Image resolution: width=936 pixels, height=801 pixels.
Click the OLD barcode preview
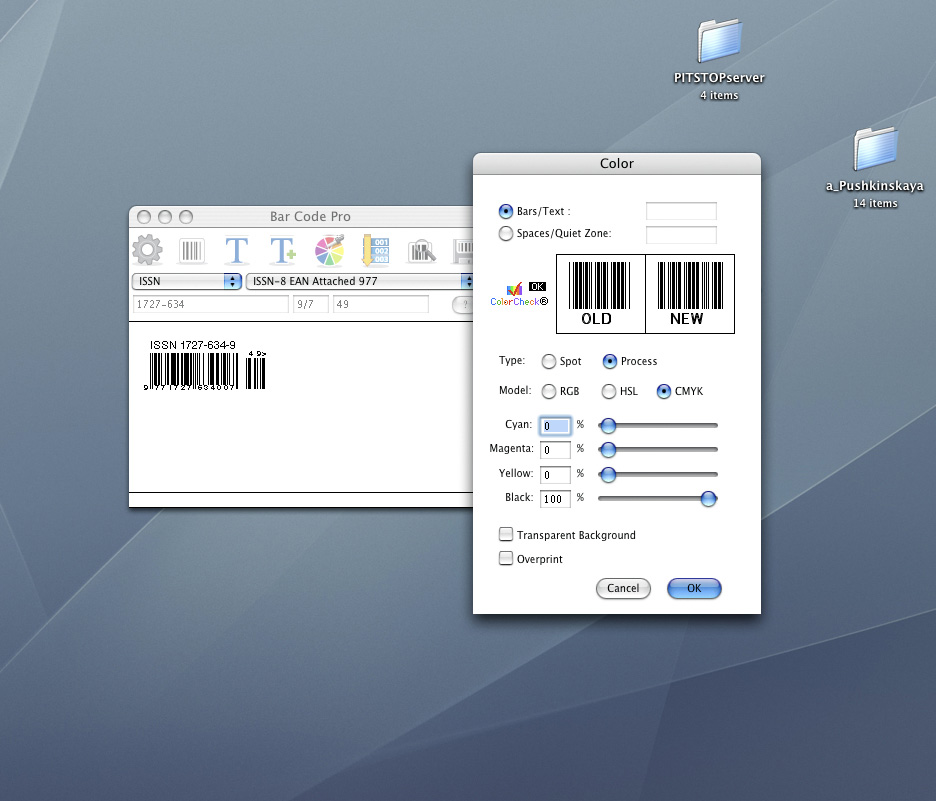[x=601, y=294]
